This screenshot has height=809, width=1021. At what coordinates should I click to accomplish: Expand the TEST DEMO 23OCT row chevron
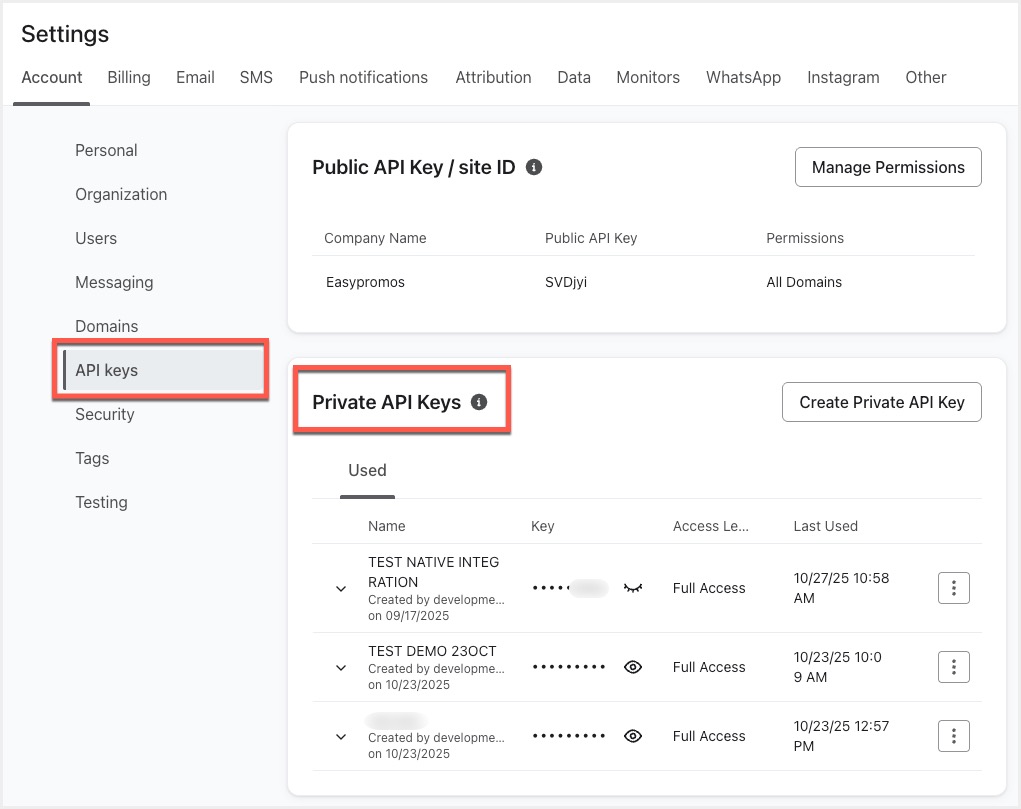point(341,667)
